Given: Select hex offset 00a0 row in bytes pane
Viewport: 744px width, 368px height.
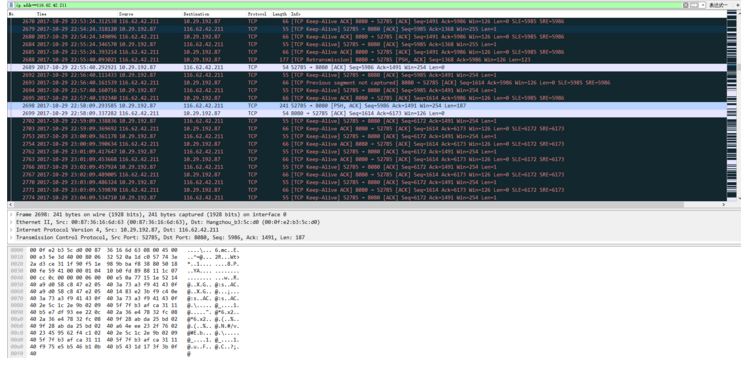Looking at the screenshot, I should (124, 320).
